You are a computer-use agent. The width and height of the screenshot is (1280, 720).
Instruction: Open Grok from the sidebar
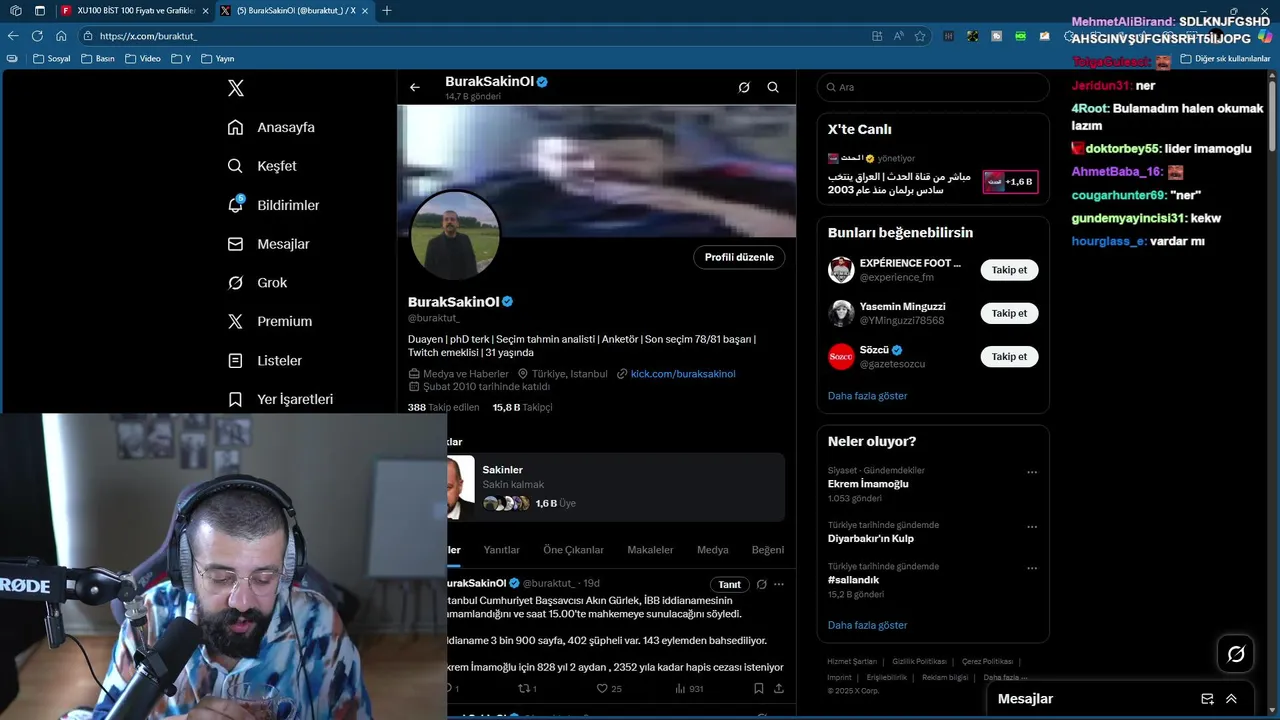point(257,283)
